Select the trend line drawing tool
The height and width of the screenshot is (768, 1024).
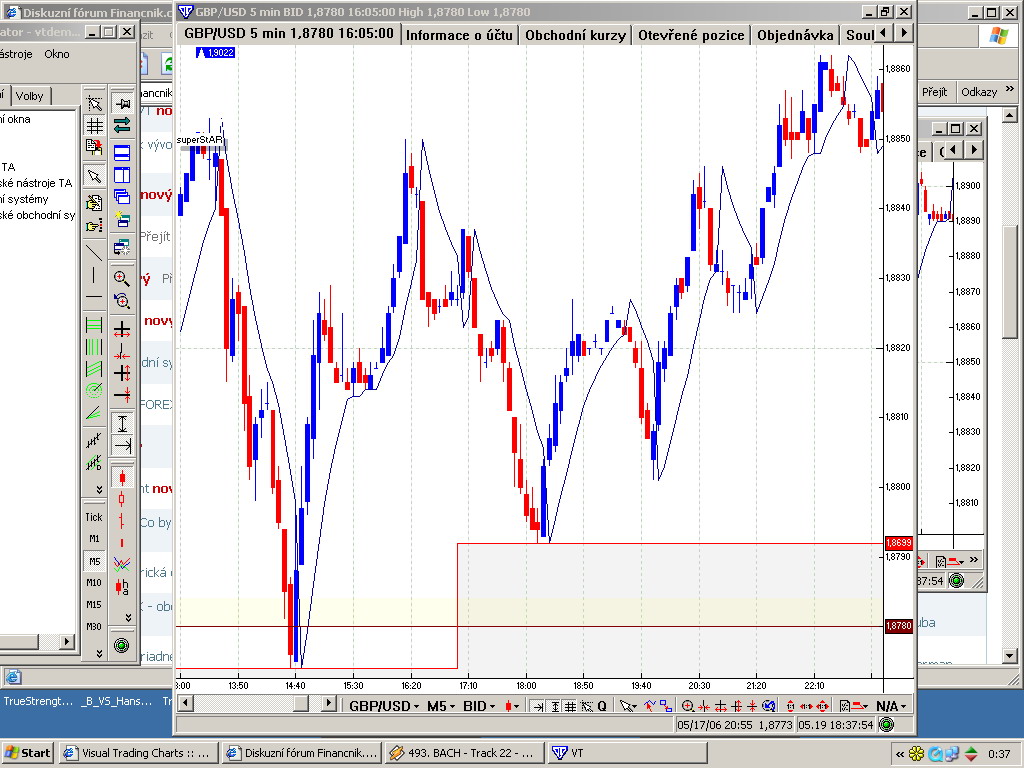point(94,251)
